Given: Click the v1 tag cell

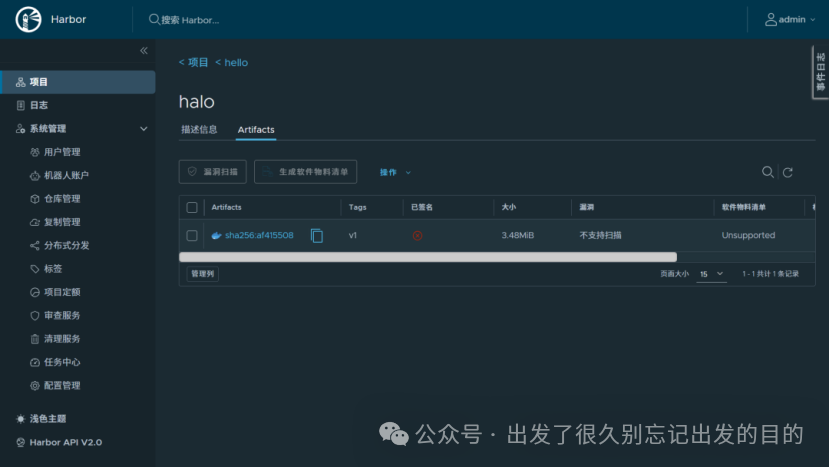Looking at the screenshot, I should pyautogui.click(x=353, y=236).
